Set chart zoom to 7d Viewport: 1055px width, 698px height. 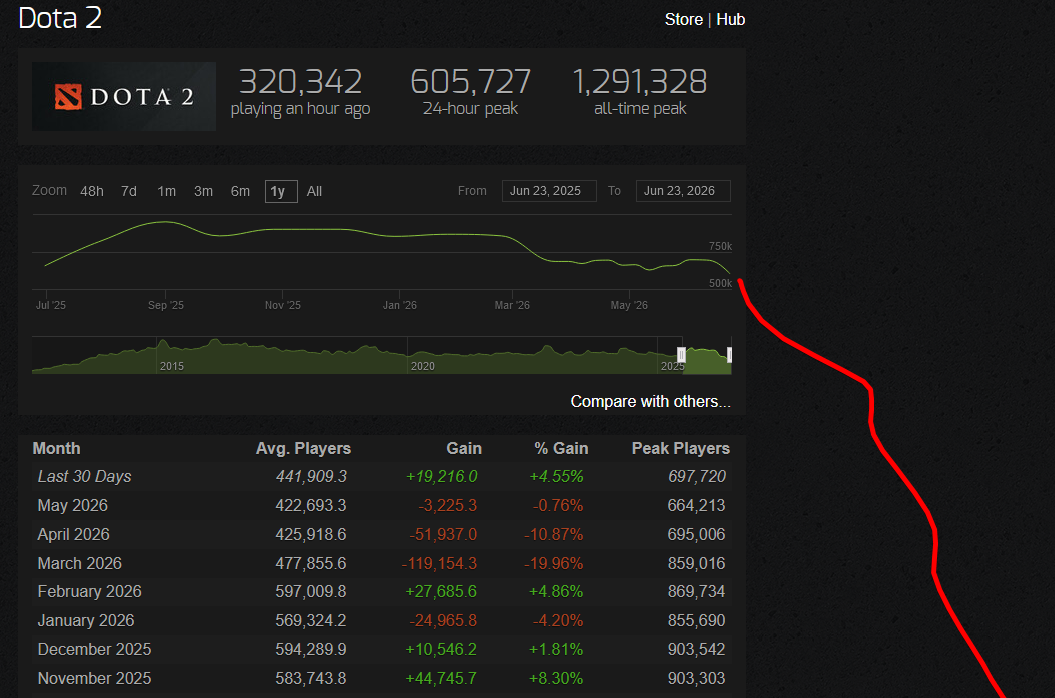pos(129,191)
